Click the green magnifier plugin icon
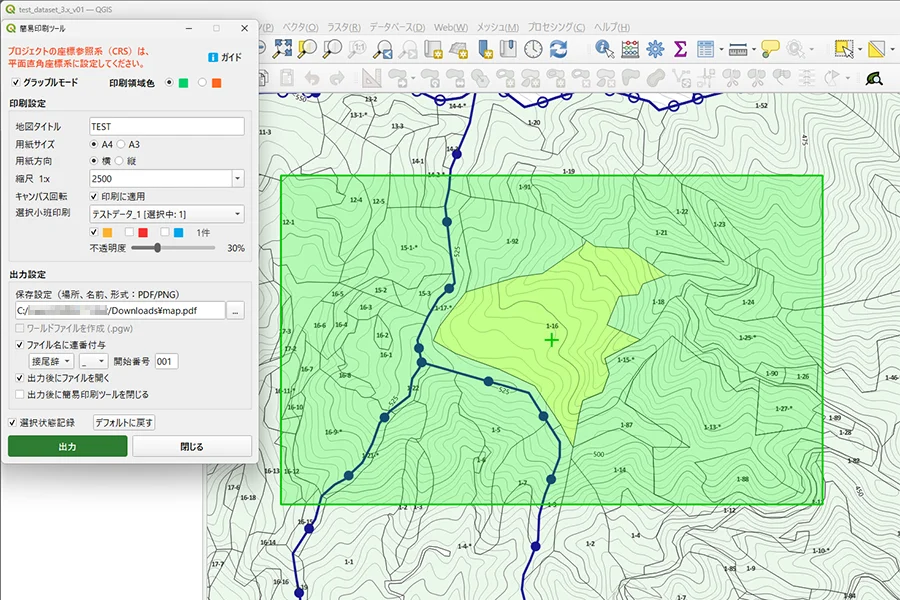 pyautogui.click(x=874, y=78)
